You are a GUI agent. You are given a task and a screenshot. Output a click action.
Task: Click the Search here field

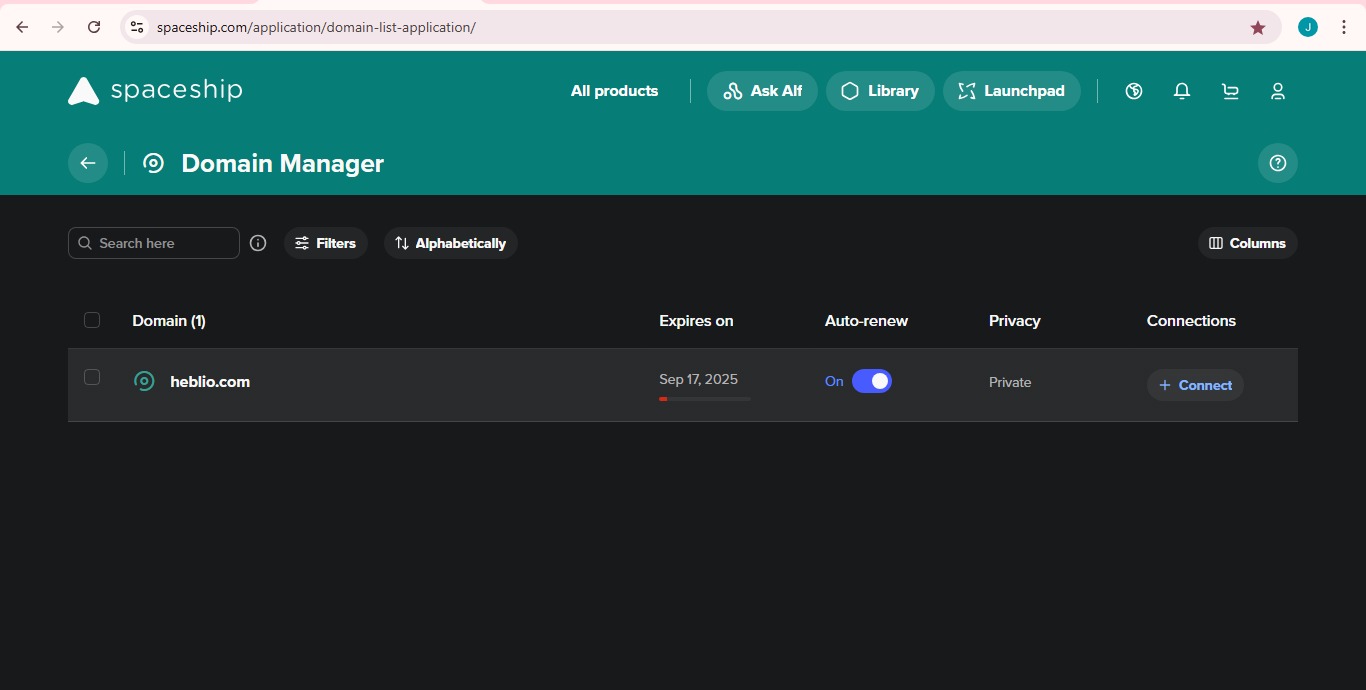click(154, 243)
